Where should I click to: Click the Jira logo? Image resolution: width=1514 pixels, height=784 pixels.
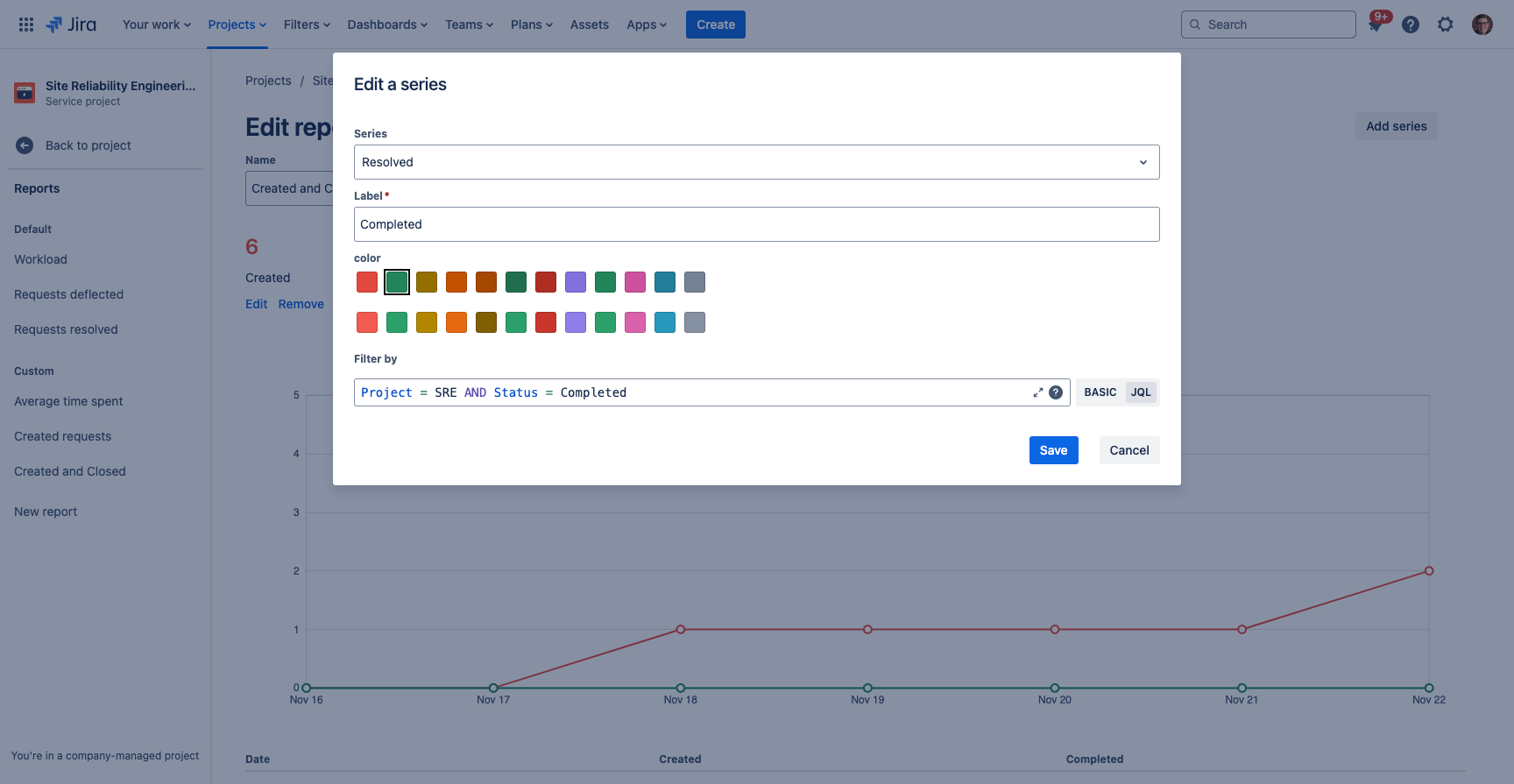tap(71, 25)
